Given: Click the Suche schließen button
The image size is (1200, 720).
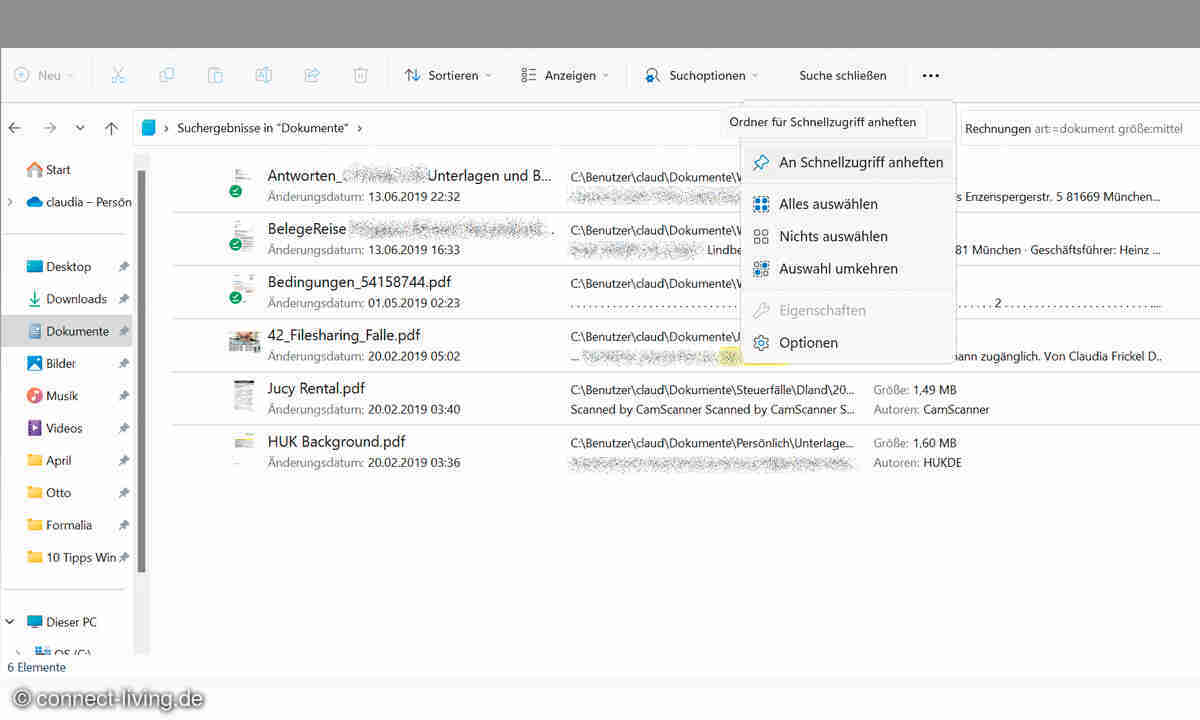Looking at the screenshot, I should point(842,75).
